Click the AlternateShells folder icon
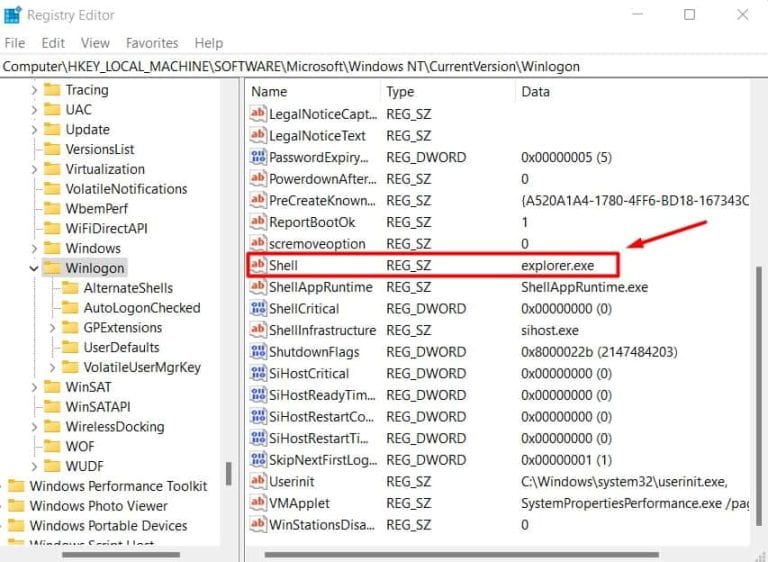Viewport: 768px width, 562px height. tap(70, 288)
